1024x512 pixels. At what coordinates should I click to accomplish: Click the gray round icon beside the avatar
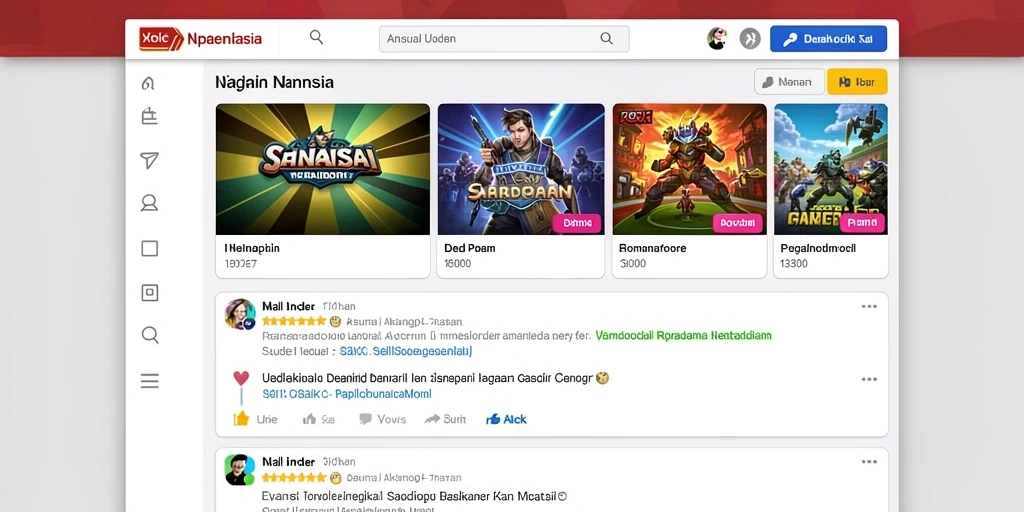click(x=750, y=39)
